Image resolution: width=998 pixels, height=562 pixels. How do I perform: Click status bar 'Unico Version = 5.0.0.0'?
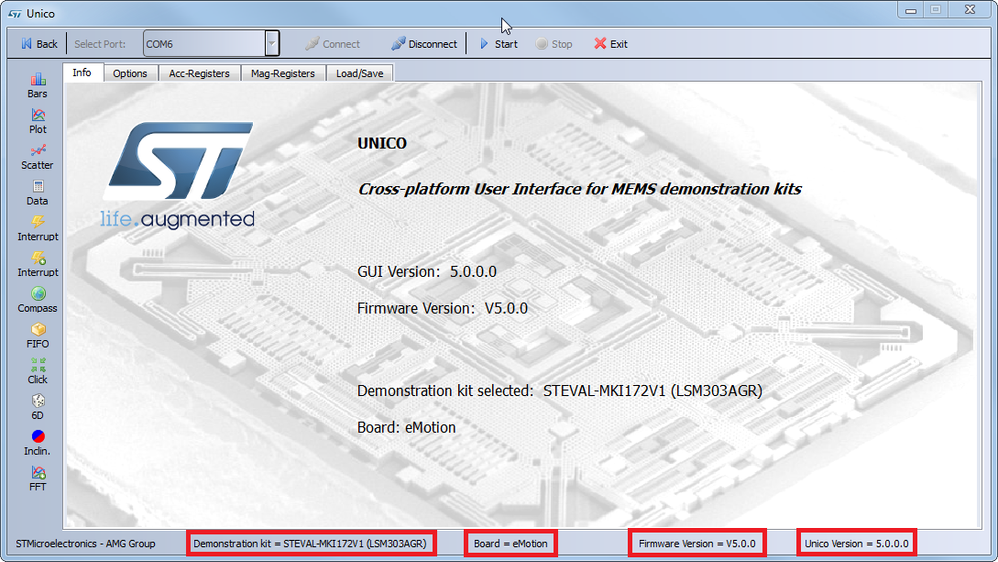(x=856, y=544)
